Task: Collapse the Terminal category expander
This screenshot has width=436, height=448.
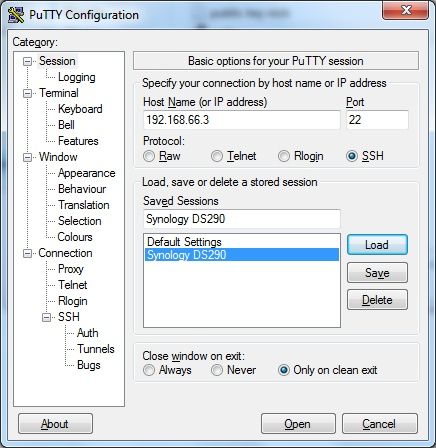Action: click(27, 93)
